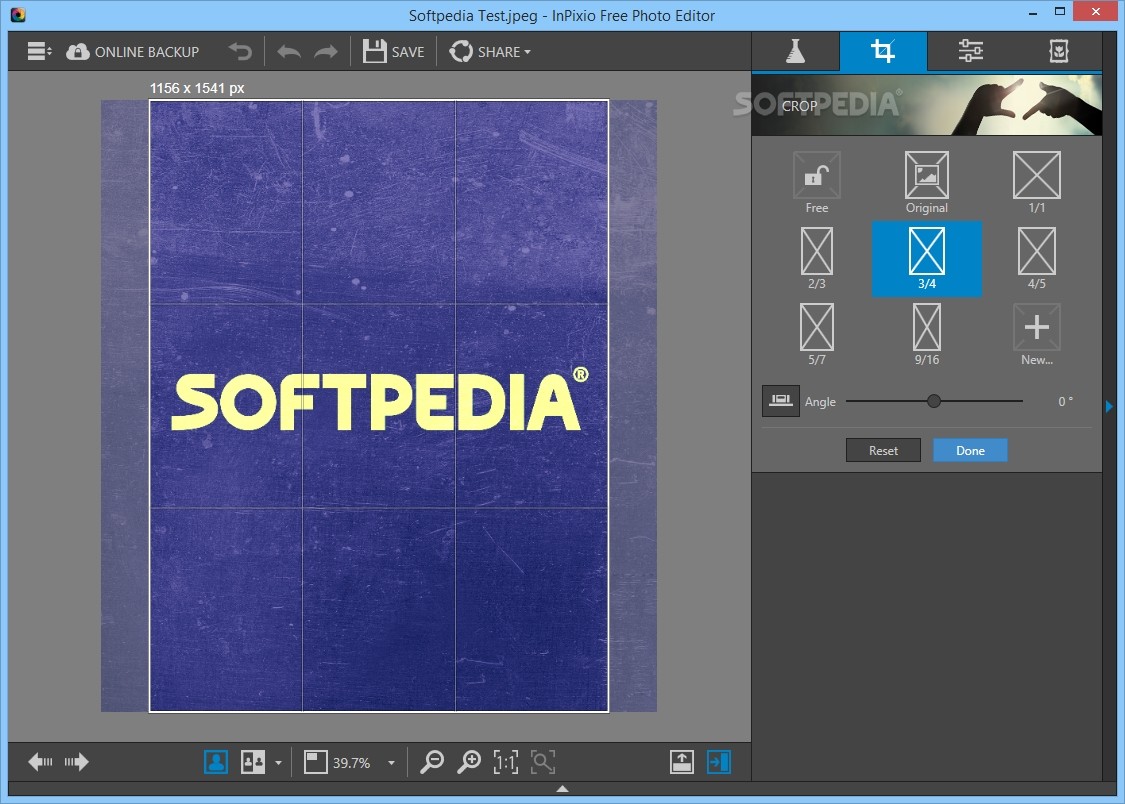Choose the Original crop ratio

926,182
